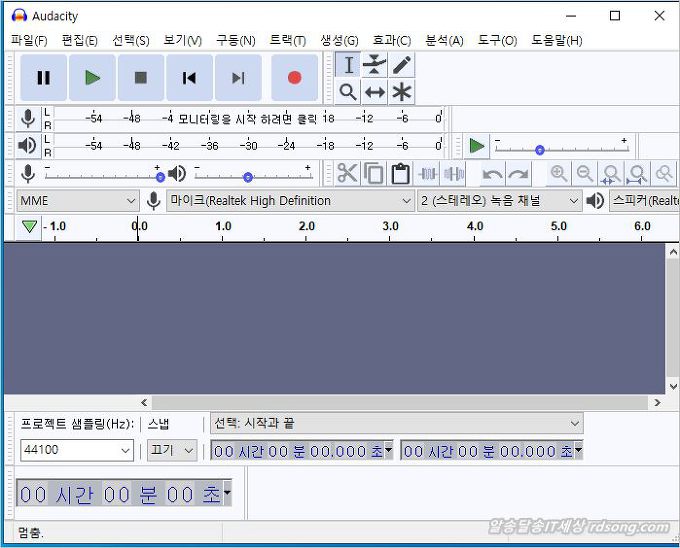Open the 도움말(H) menu
680x548 pixels.
tap(556, 40)
